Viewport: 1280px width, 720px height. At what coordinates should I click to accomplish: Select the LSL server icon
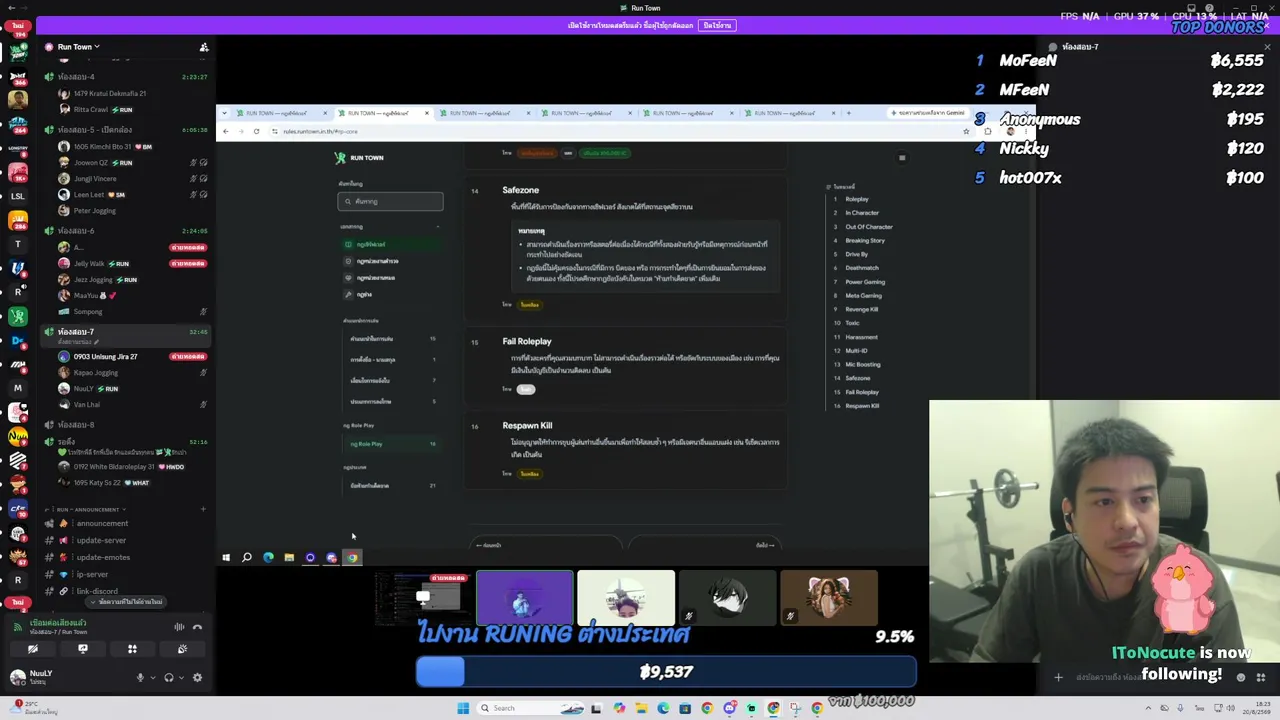pos(17,196)
